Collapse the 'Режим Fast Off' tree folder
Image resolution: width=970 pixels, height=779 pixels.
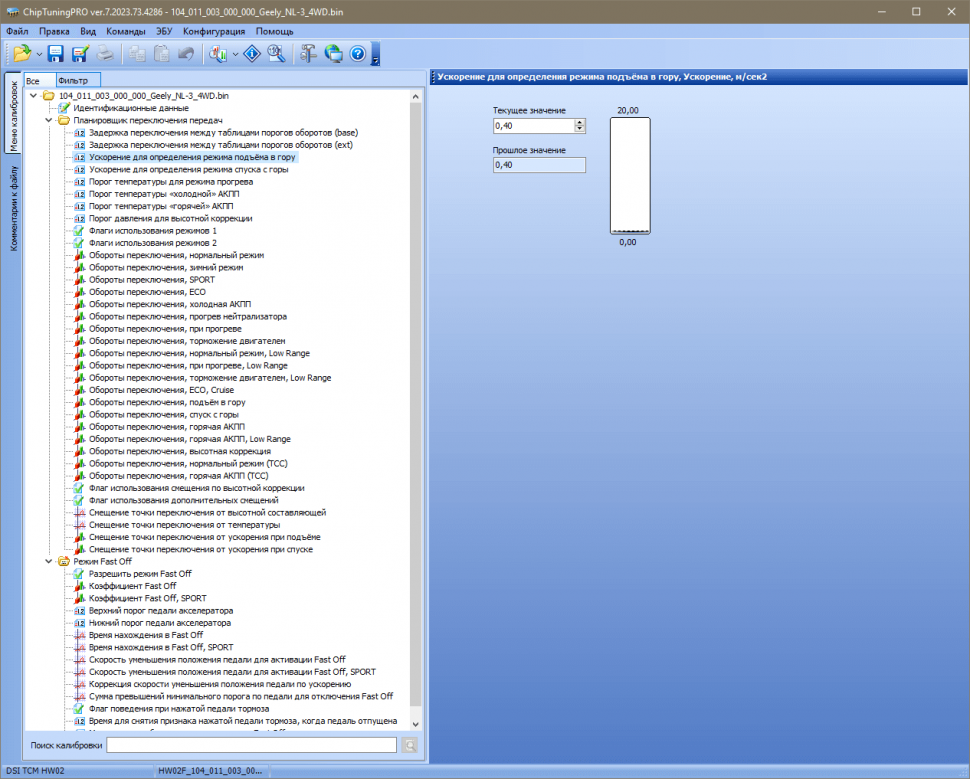coord(49,562)
